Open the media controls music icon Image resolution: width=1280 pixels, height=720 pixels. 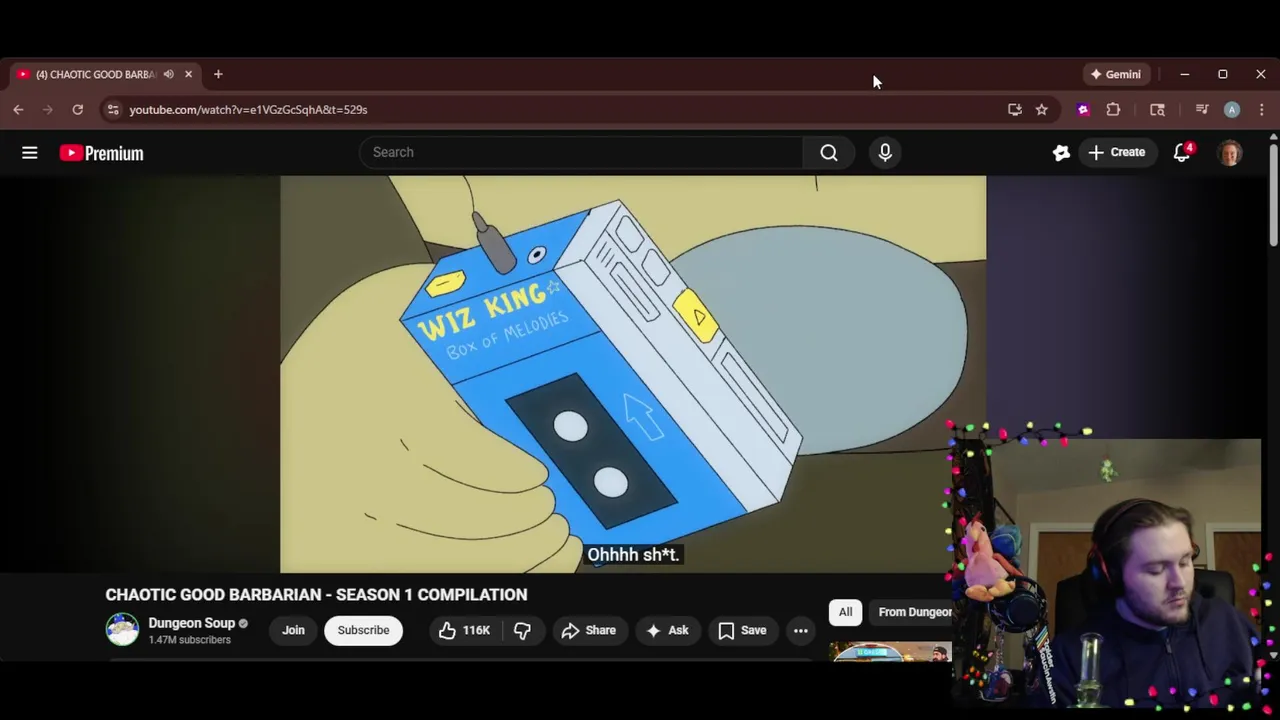(1202, 110)
